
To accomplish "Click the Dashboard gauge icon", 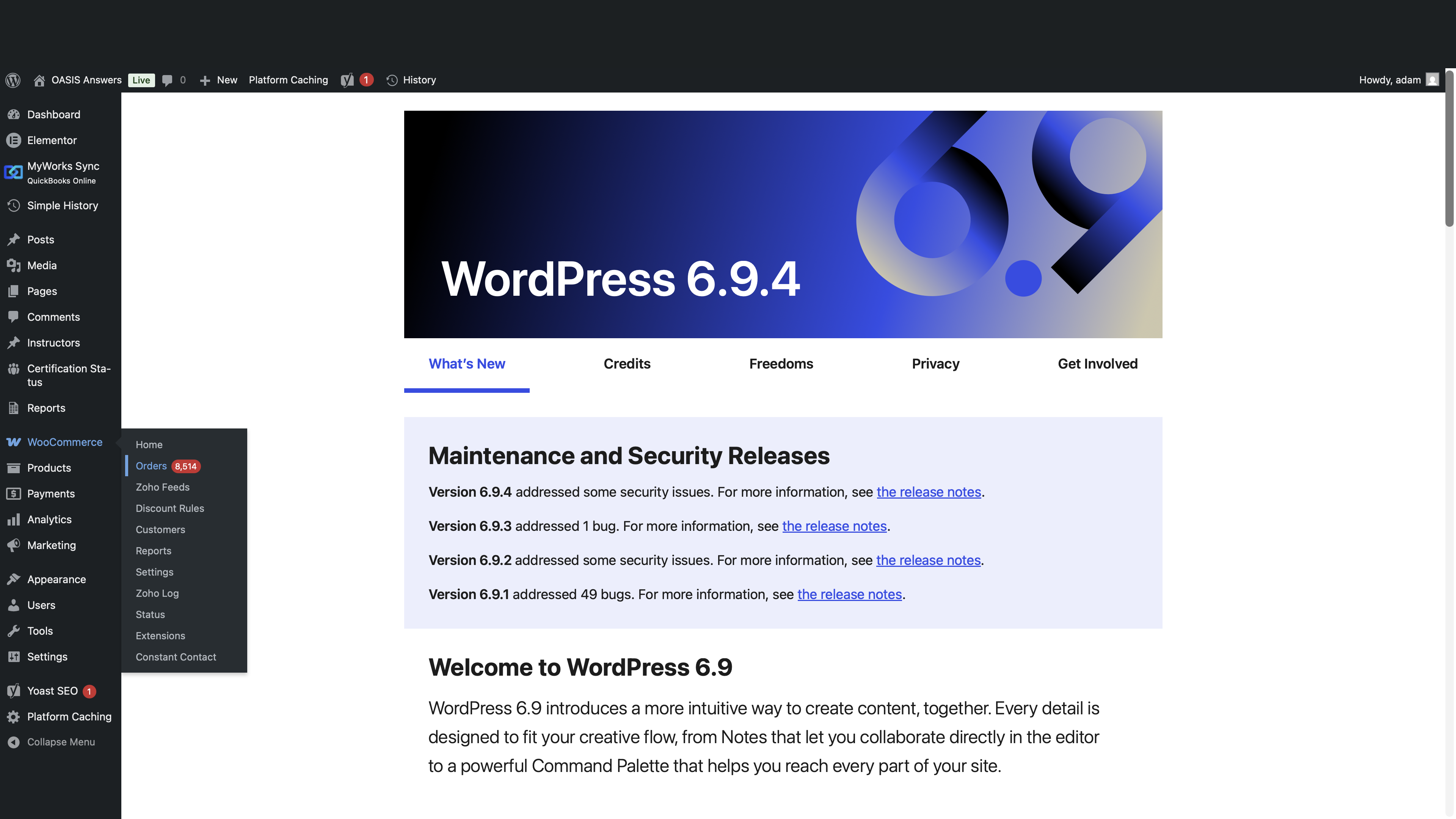I will (x=14, y=115).
